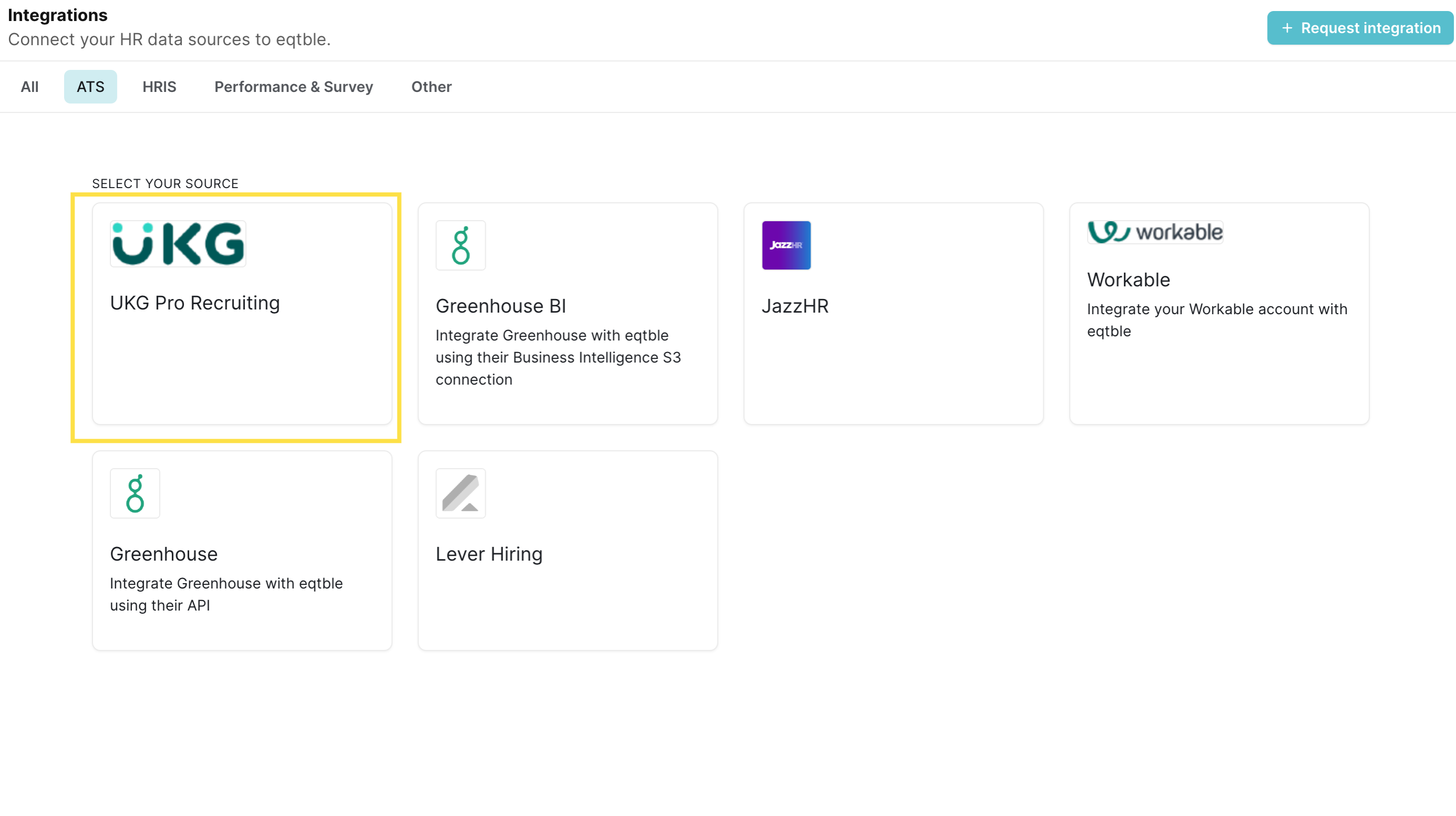The width and height of the screenshot is (1456, 816).
Task: Click the JazzHR purple logo icon
Action: point(786,245)
